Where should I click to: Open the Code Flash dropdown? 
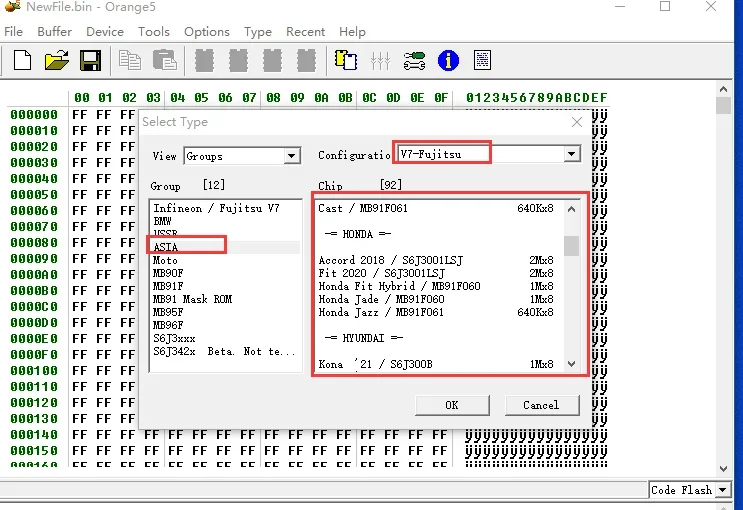[723, 490]
